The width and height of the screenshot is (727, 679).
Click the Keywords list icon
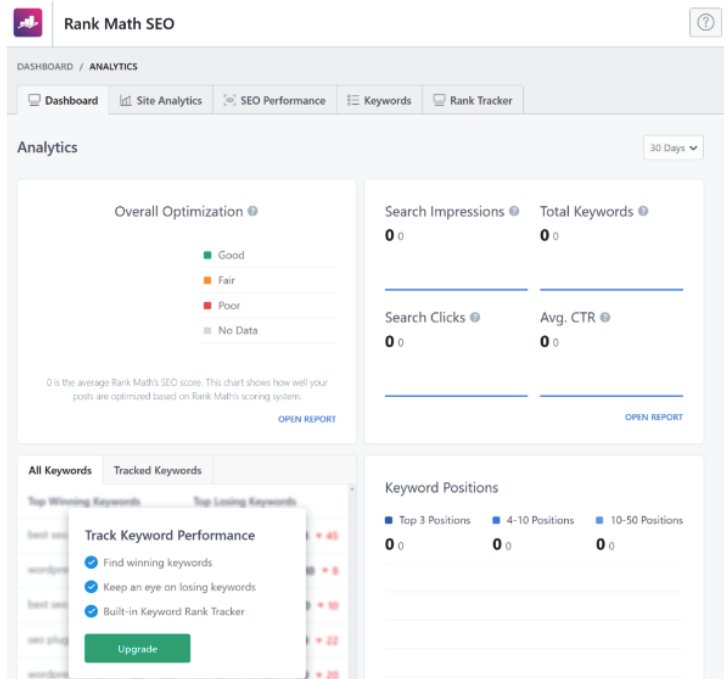[x=353, y=100]
